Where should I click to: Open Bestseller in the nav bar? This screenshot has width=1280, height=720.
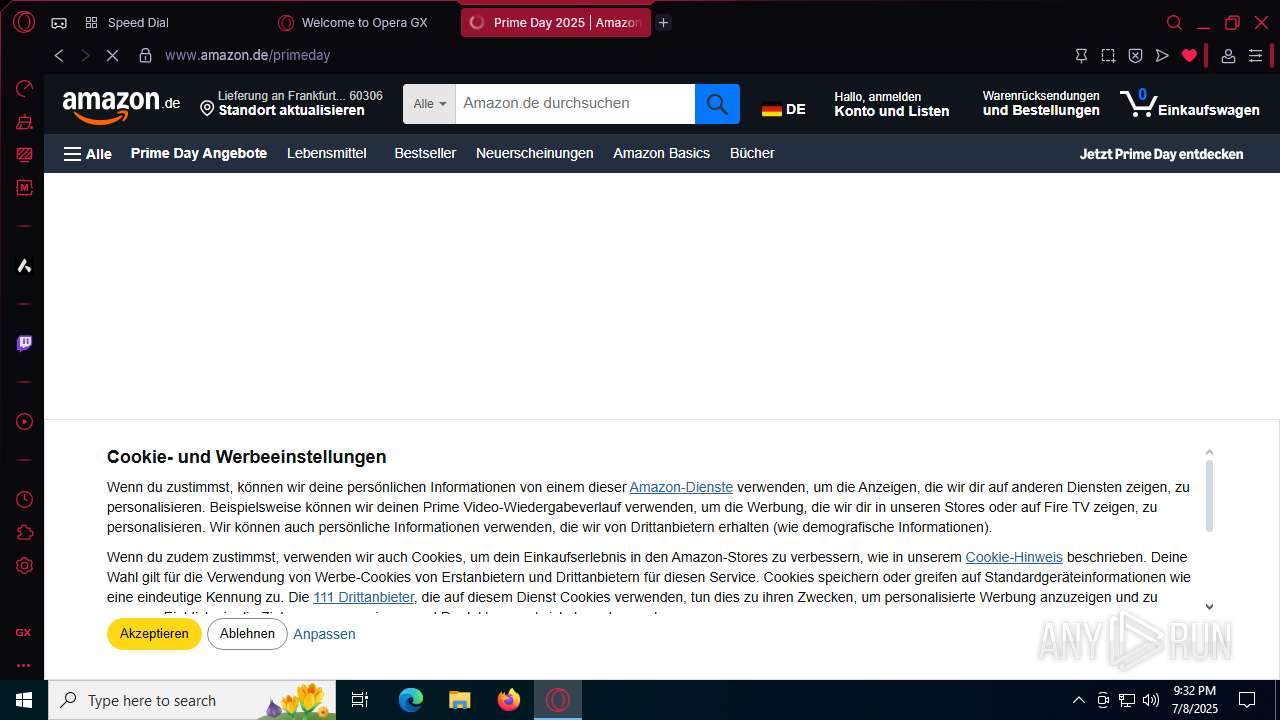(x=425, y=153)
